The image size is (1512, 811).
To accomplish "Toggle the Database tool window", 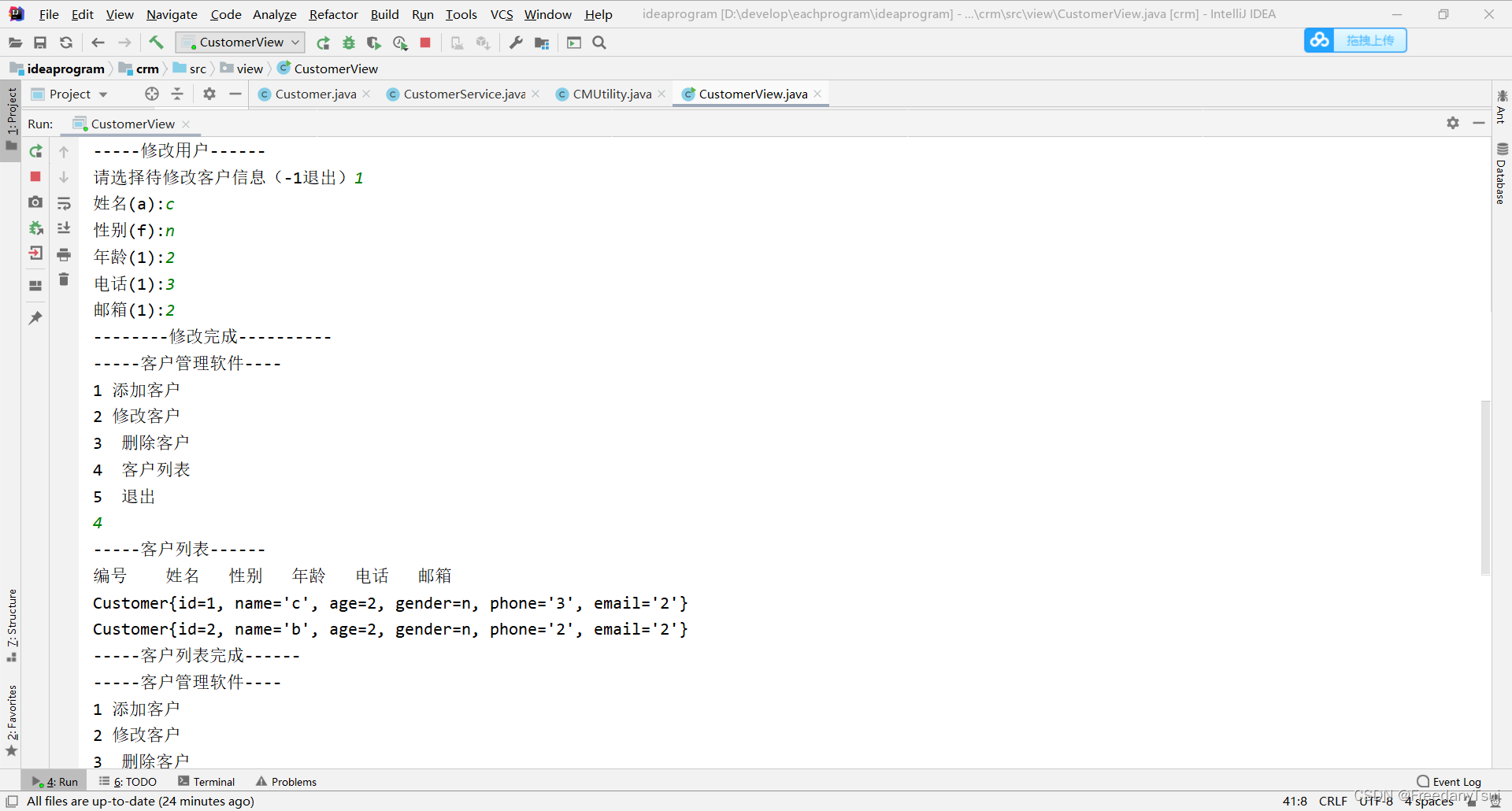I will pyautogui.click(x=1502, y=174).
